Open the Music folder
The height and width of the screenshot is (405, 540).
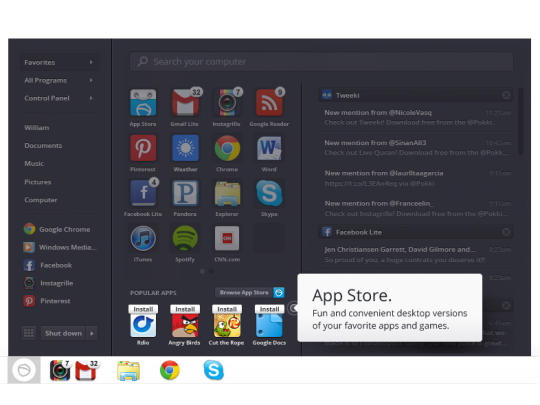pyautogui.click(x=34, y=164)
